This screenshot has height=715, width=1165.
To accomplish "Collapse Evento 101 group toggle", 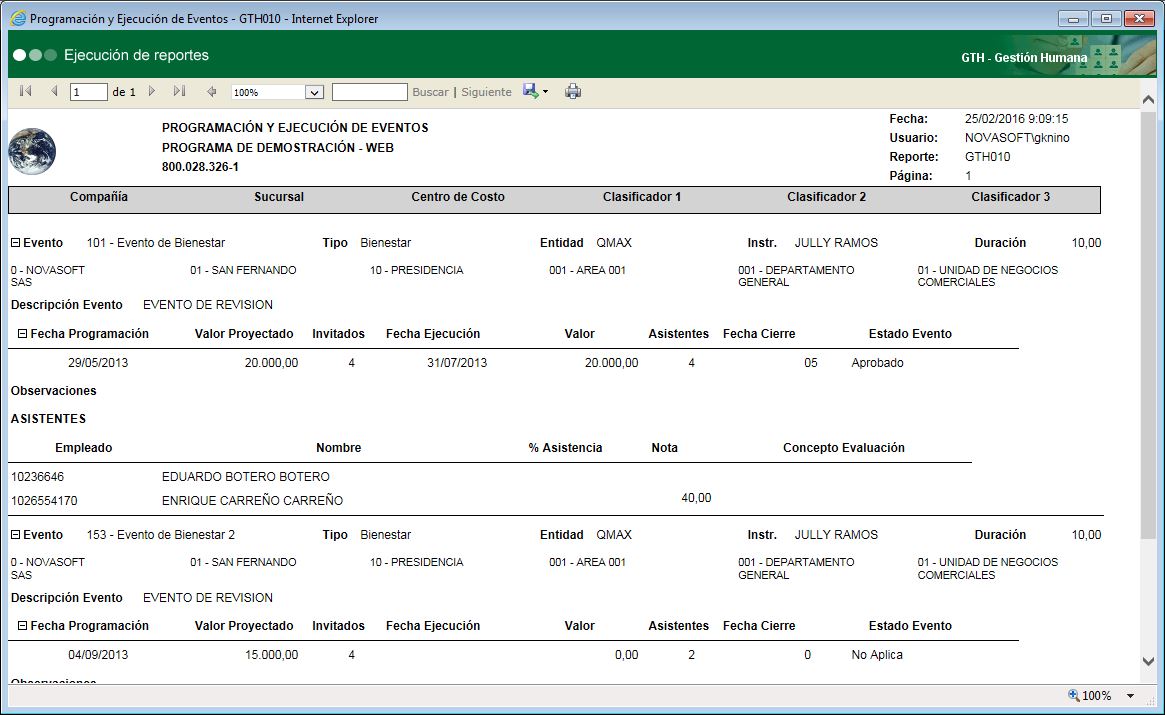I will click(x=16, y=243).
